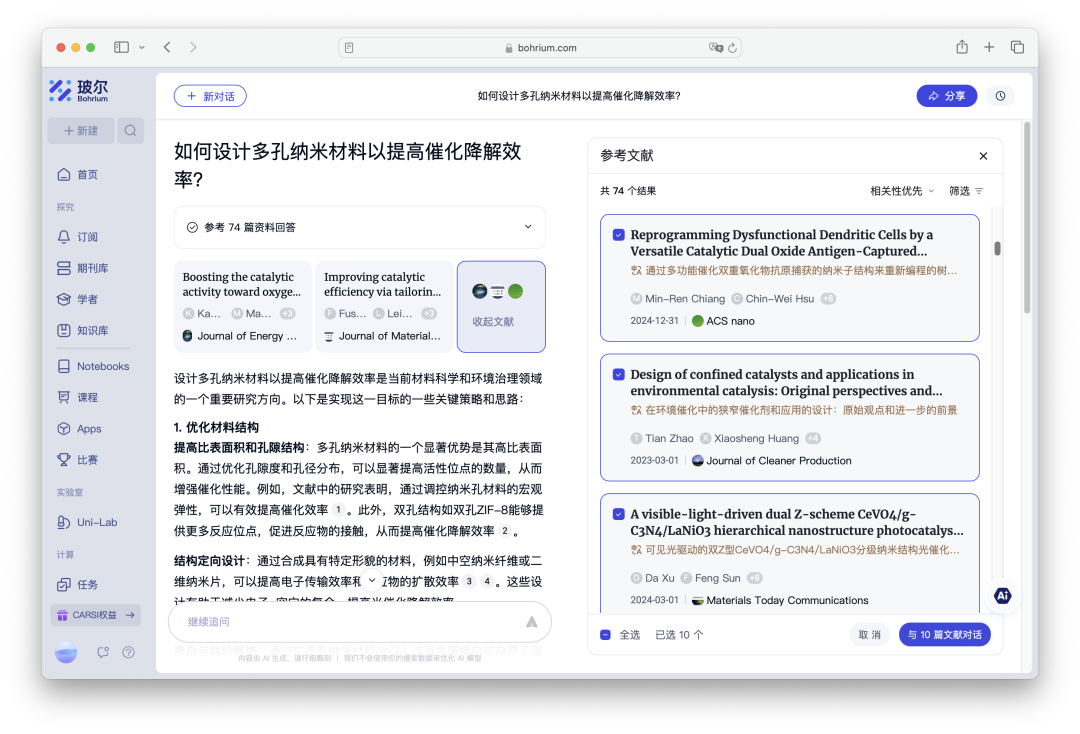The height and width of the screenshot is (734, 1080).
Task: Close the 参考文献 panel
Action: [983, 156]
